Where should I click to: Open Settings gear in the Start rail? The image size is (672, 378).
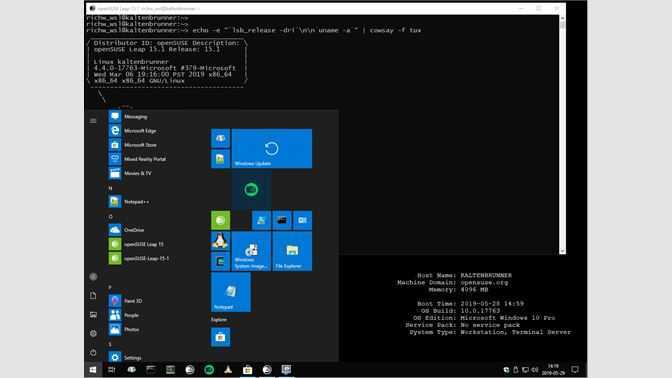click(93, 333)
